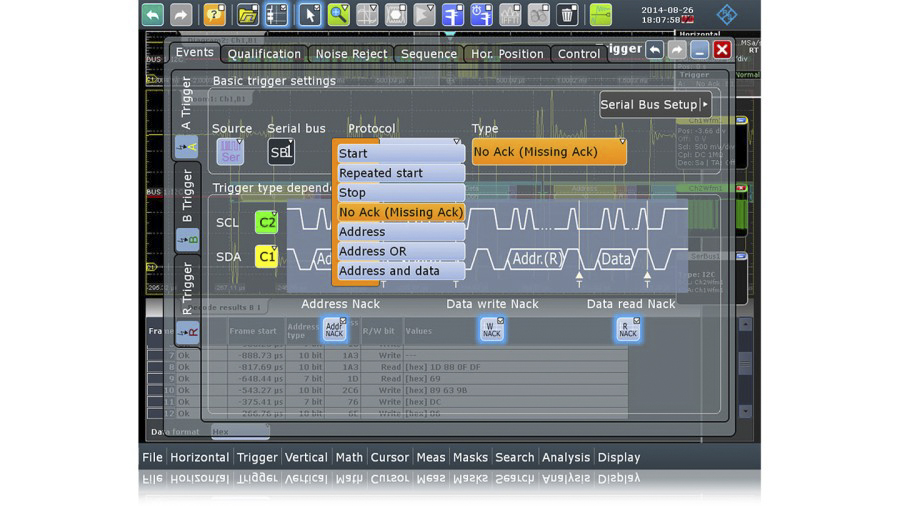Click the trash can Delete icon
900x506 pixels.
point(567,14)
